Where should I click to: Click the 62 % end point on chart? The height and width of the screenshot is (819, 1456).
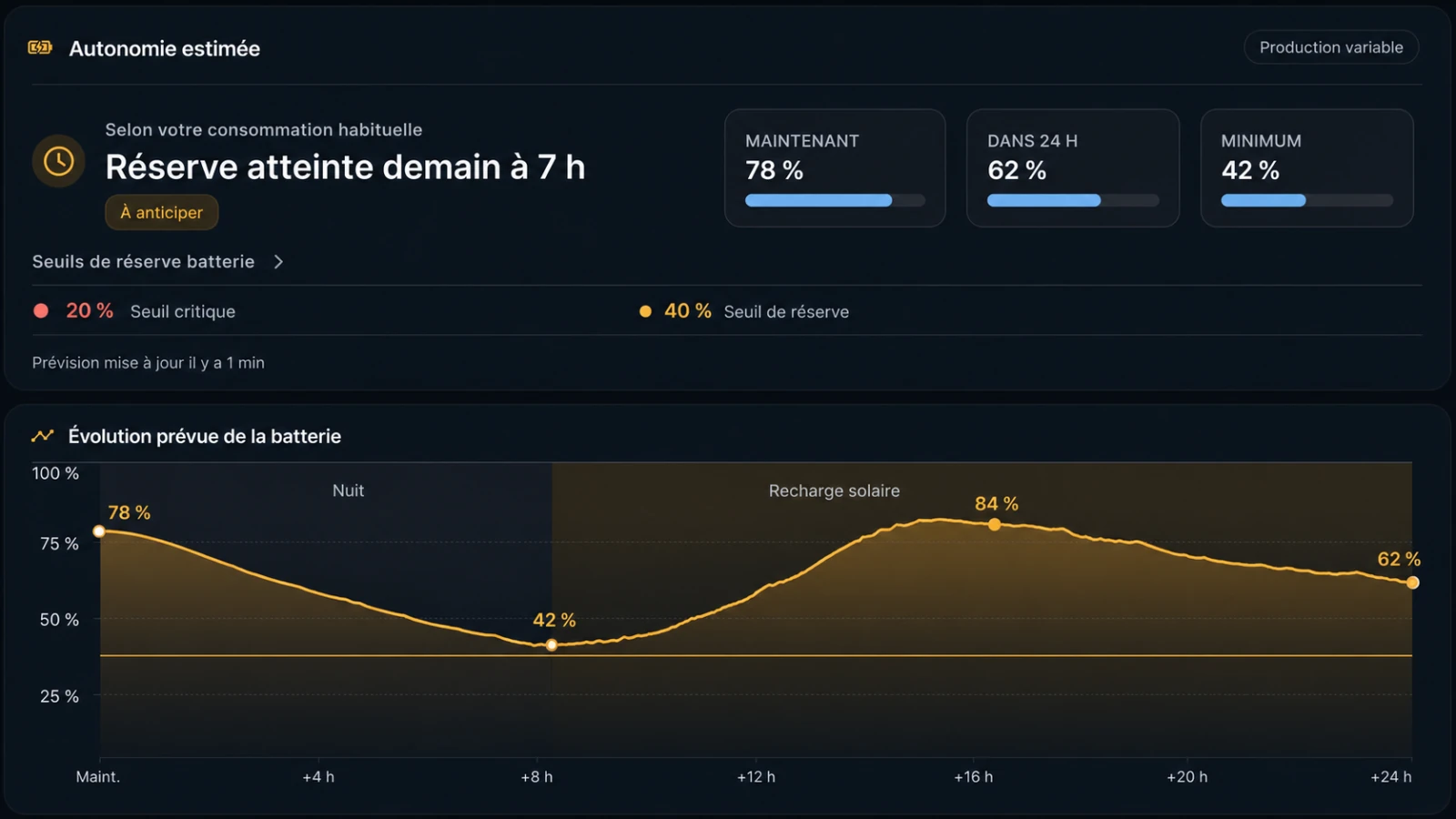[1412, 582]
